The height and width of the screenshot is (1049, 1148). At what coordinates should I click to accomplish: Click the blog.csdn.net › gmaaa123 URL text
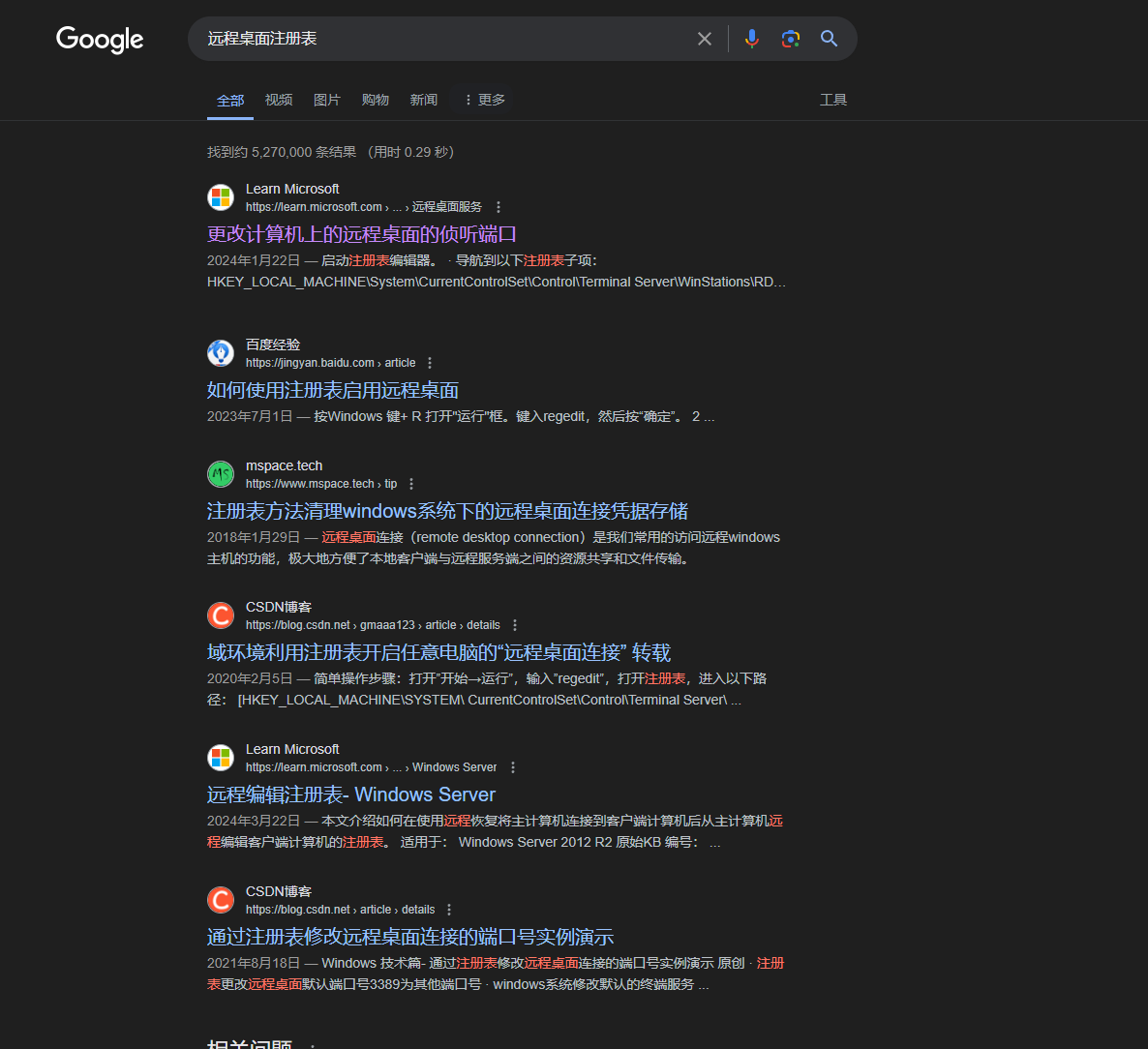click(373, 625)
